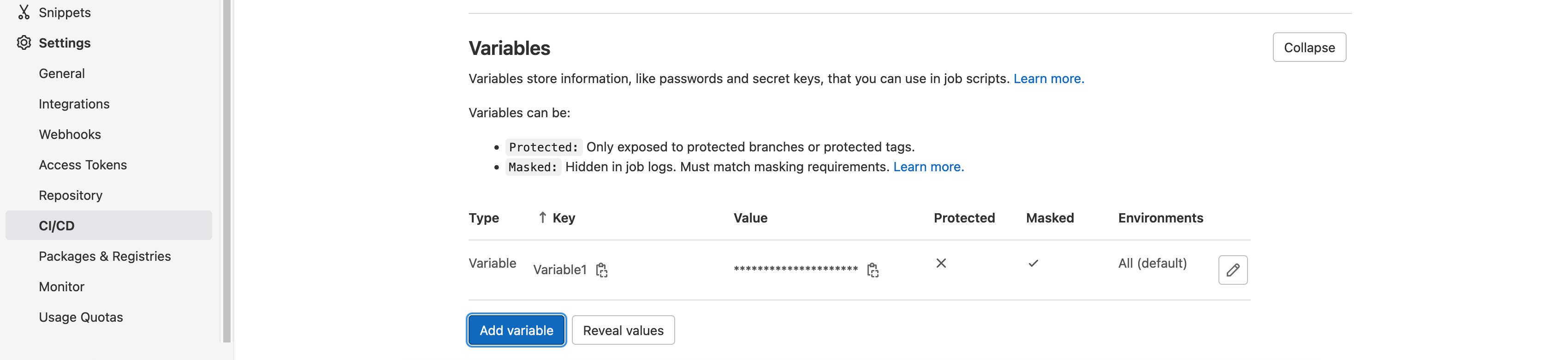Click the Add variable button
Viewport: 1568px width, 360px height.
tap(516, 330)
